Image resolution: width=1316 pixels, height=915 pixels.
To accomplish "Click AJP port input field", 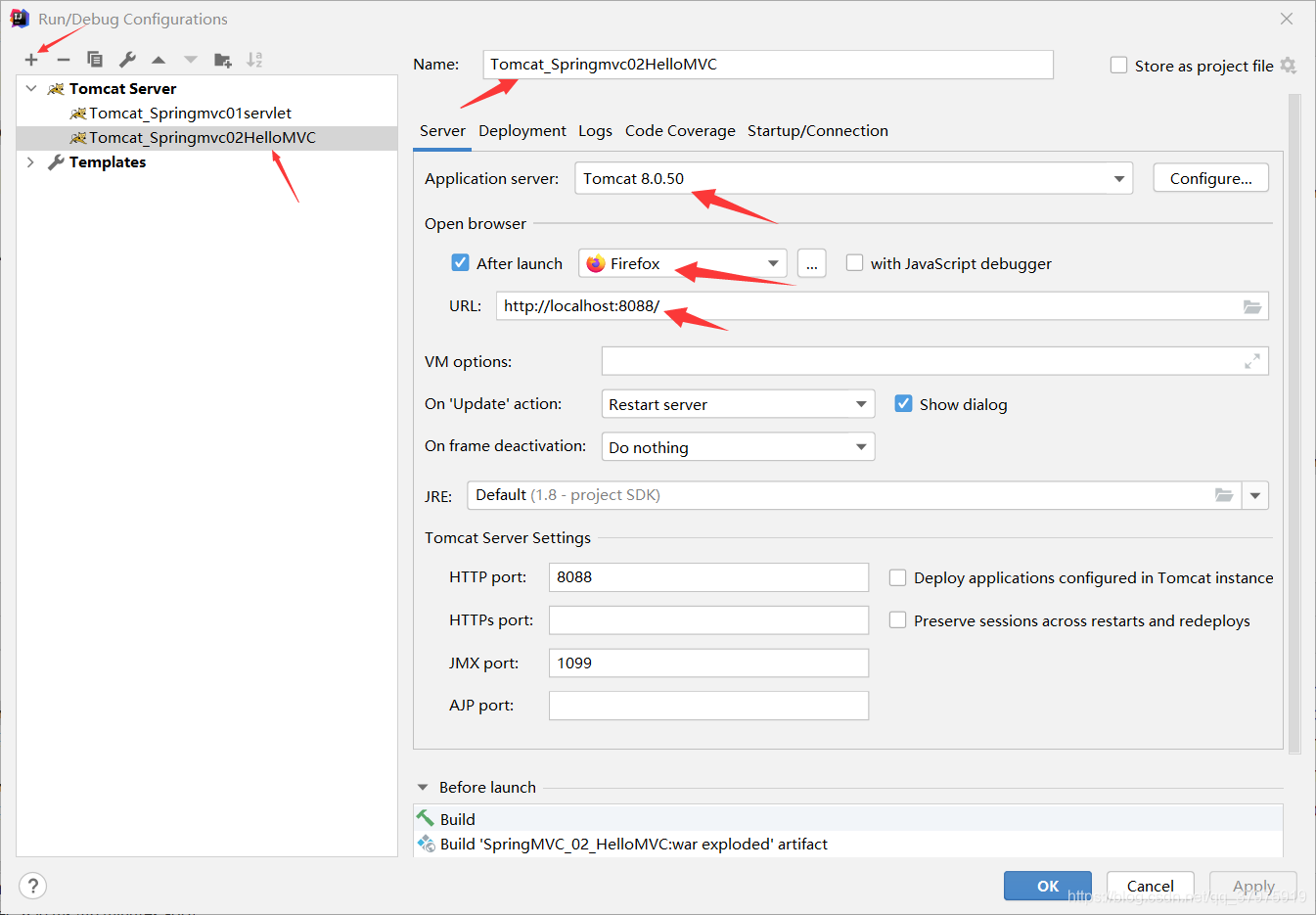I will [x=708, y=706].
